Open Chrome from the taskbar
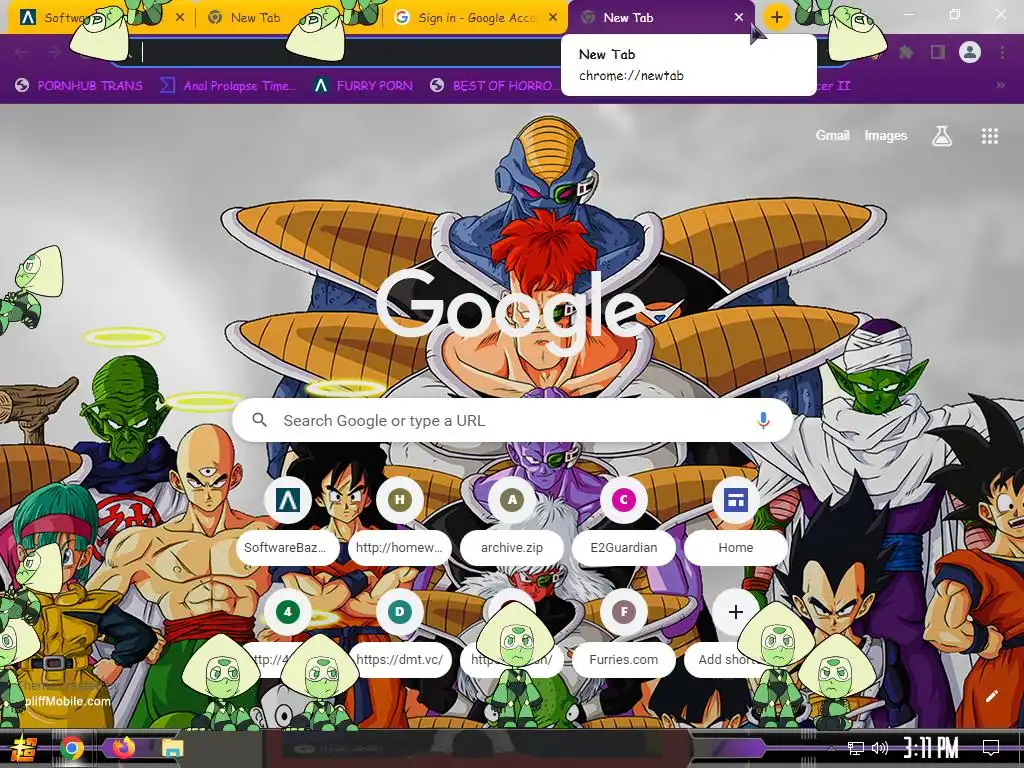The height and width of the screenshot is (768, 1024). point(72,748)
